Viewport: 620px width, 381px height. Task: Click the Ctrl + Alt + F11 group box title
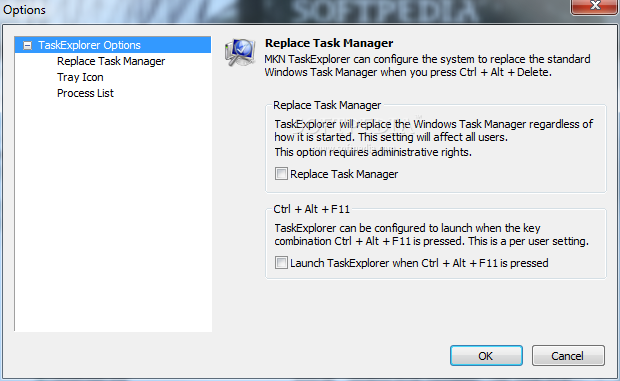(x=312, y=209)
